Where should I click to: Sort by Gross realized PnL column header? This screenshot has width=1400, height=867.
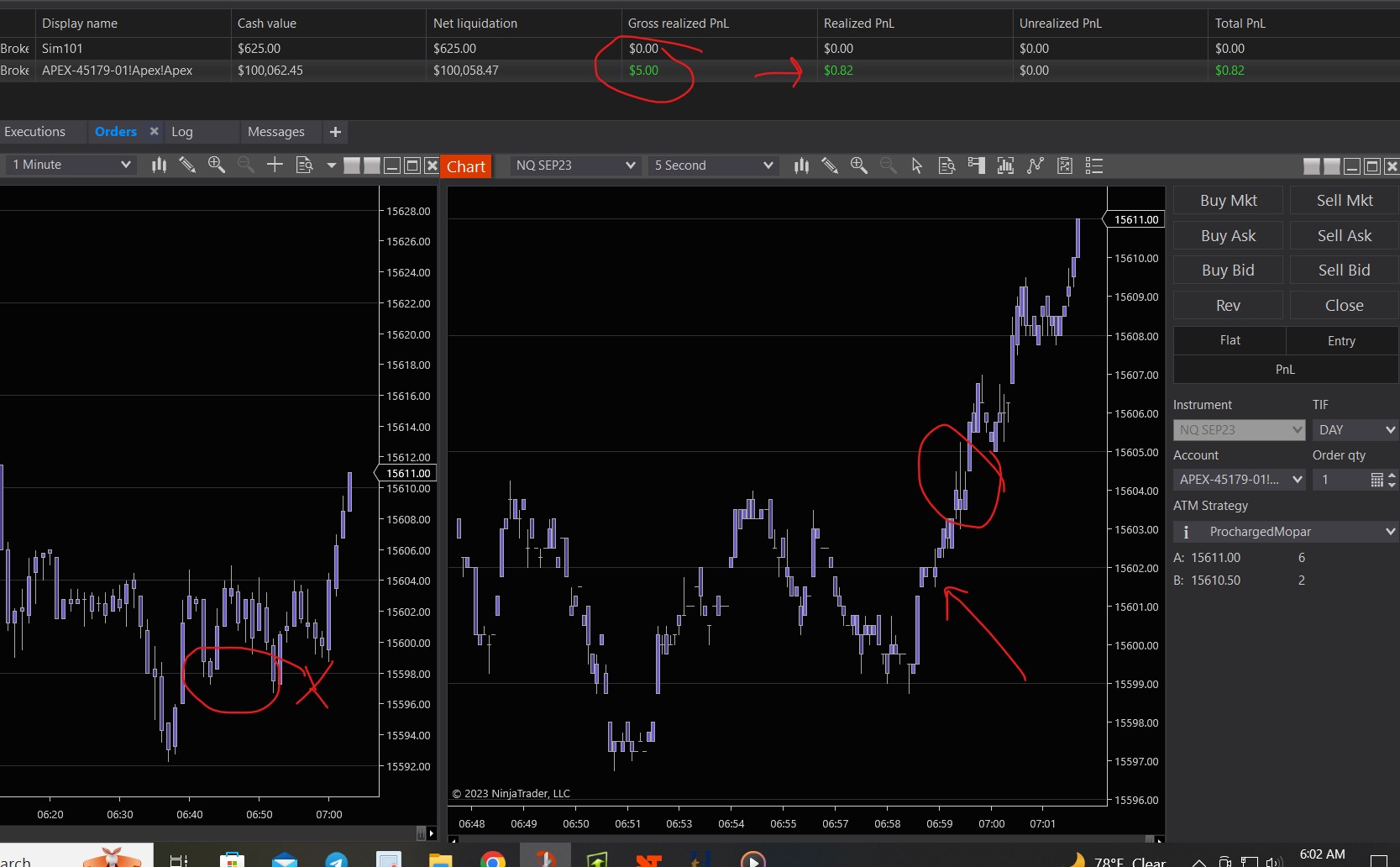(x=719, y=24)
